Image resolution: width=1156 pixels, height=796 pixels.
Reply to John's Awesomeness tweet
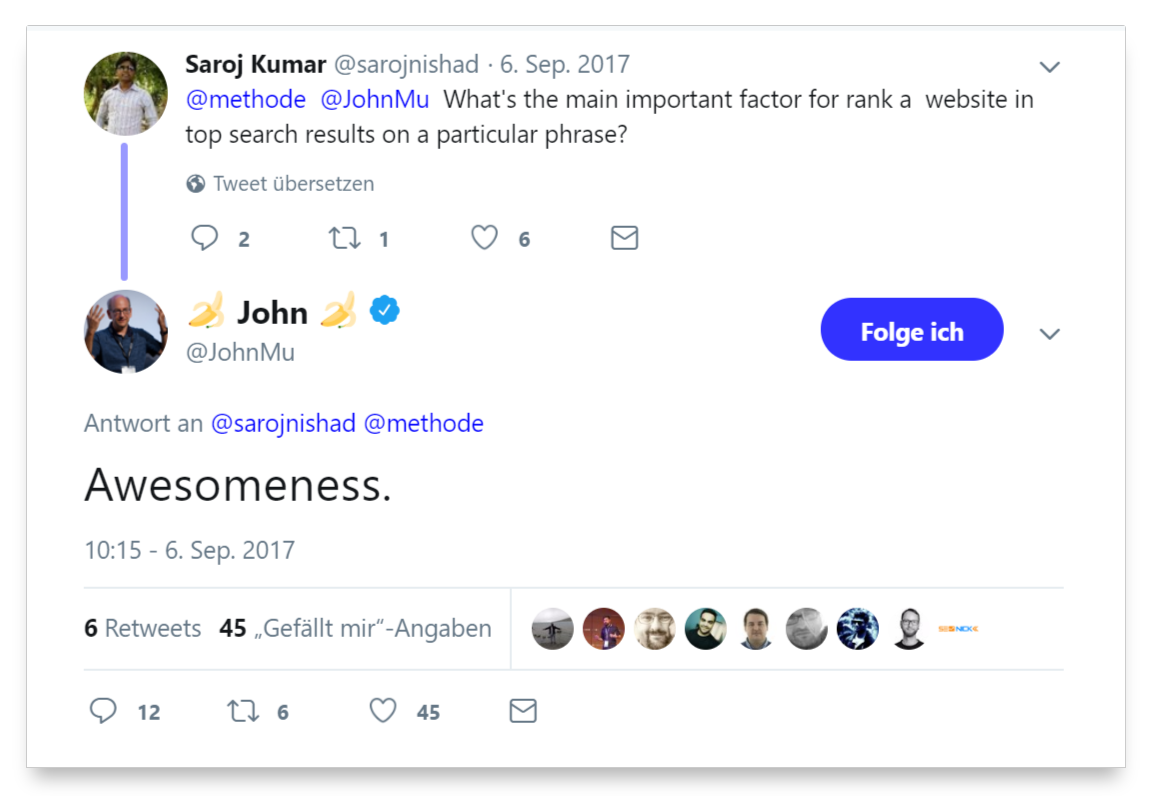click(x=104, y=711)
